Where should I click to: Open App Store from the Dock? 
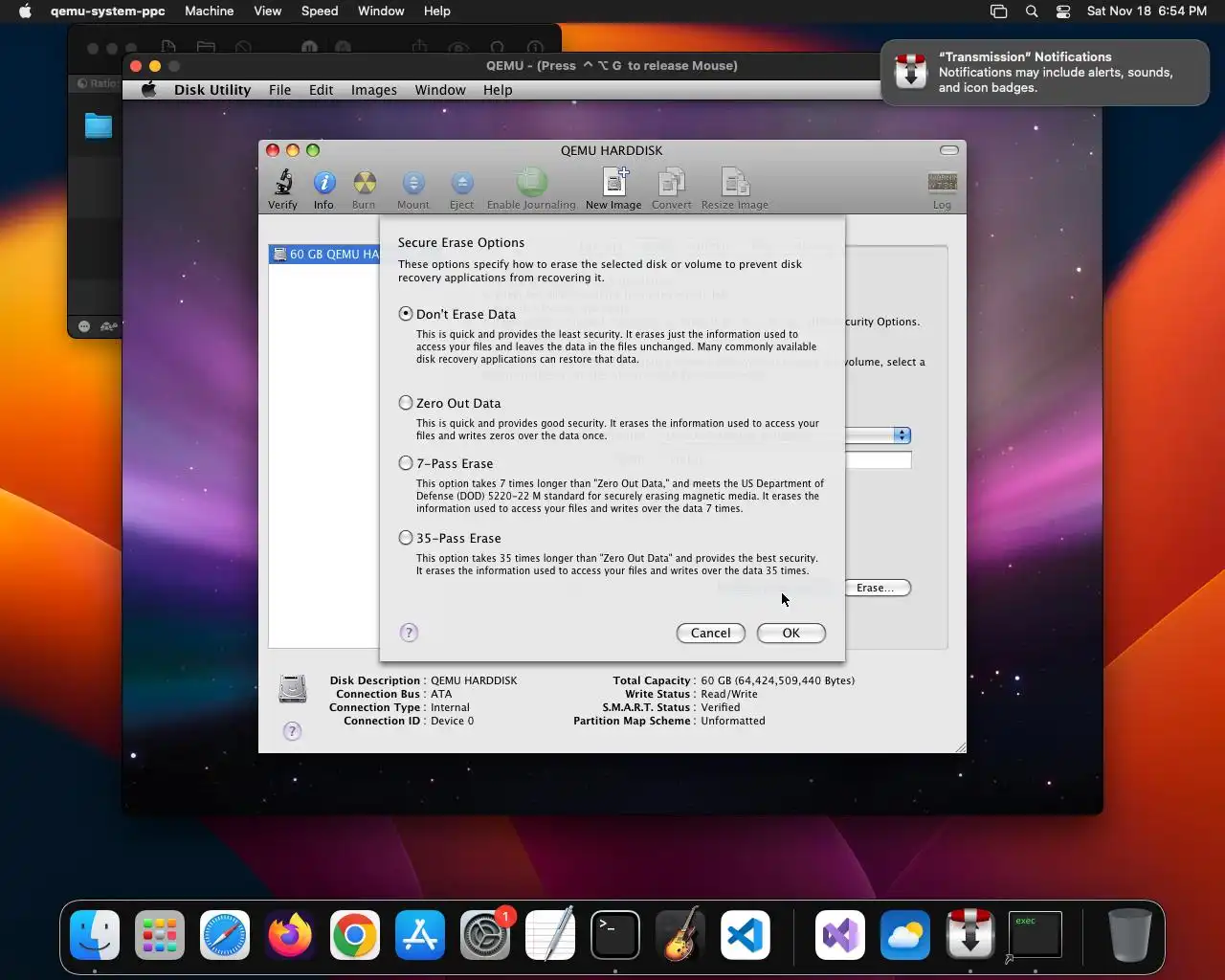[420, 935]
